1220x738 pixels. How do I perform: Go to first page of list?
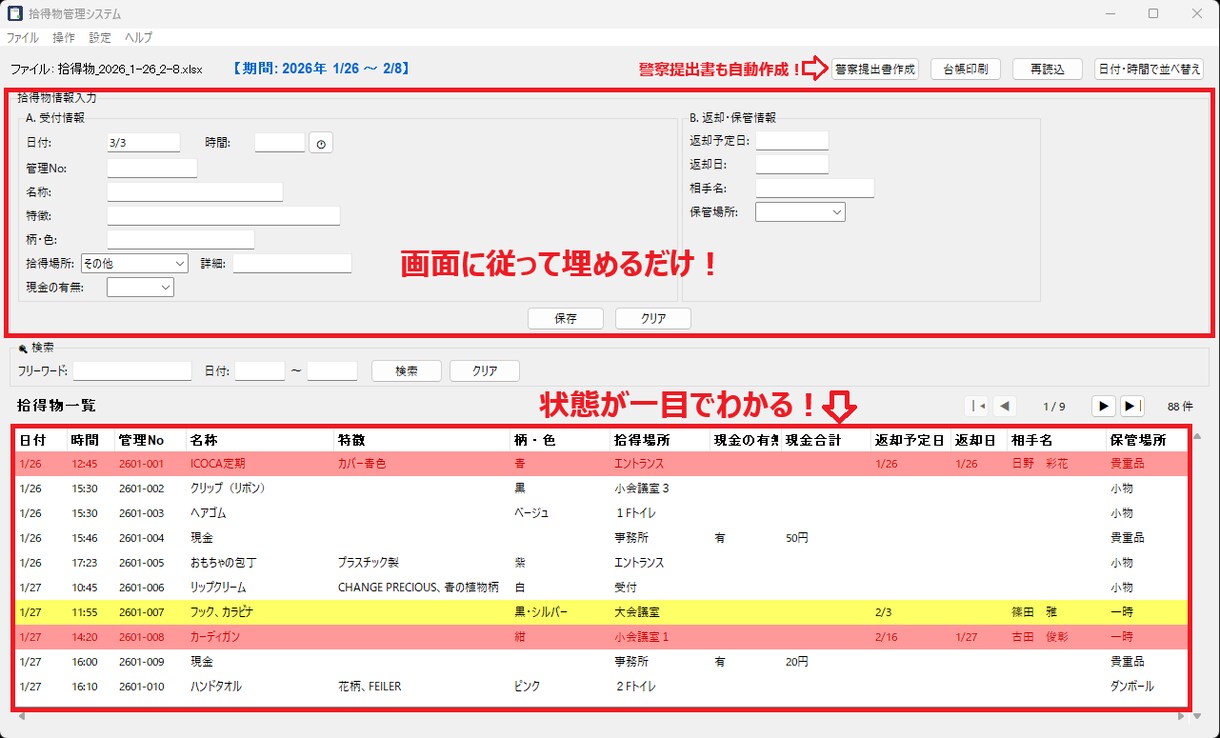977,406
